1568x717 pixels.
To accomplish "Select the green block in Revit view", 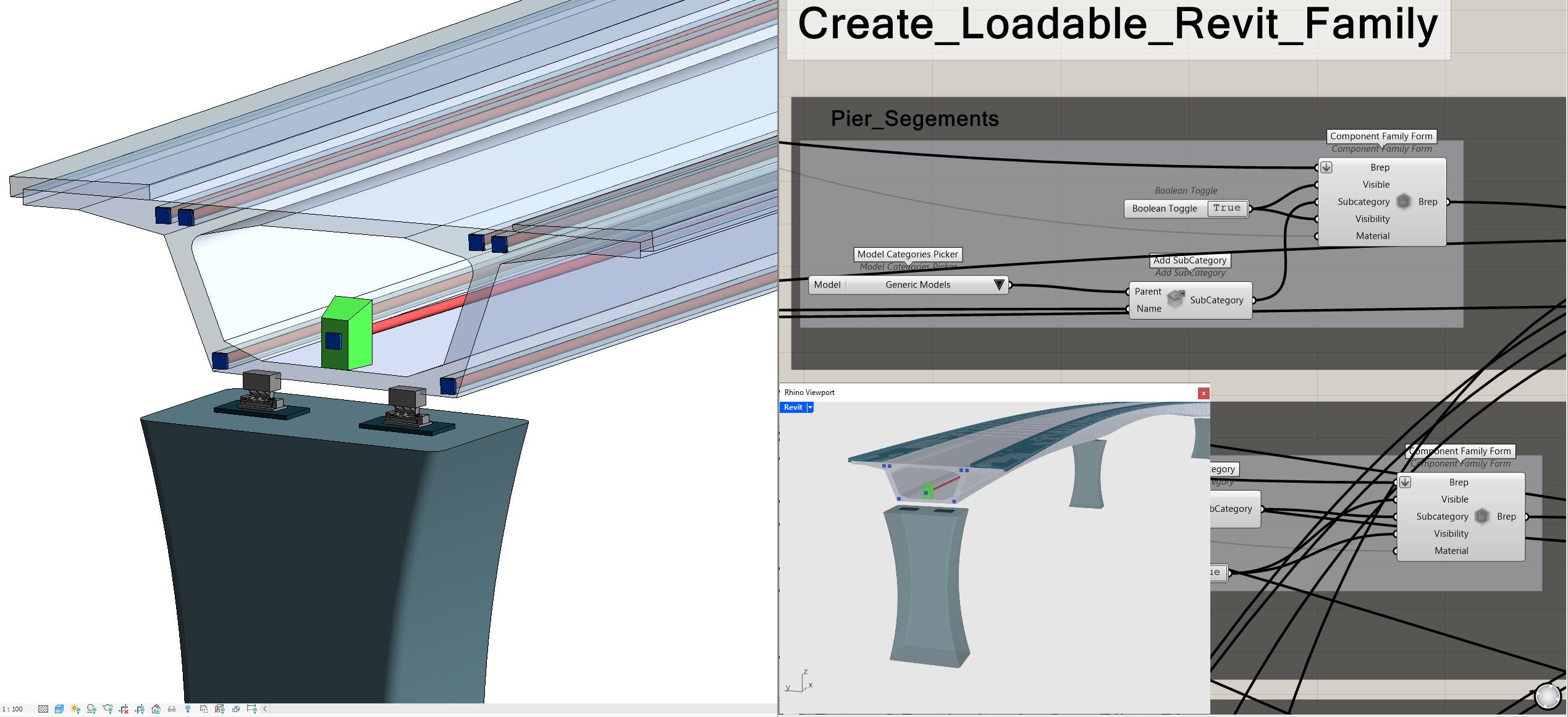I will [347, 334].
